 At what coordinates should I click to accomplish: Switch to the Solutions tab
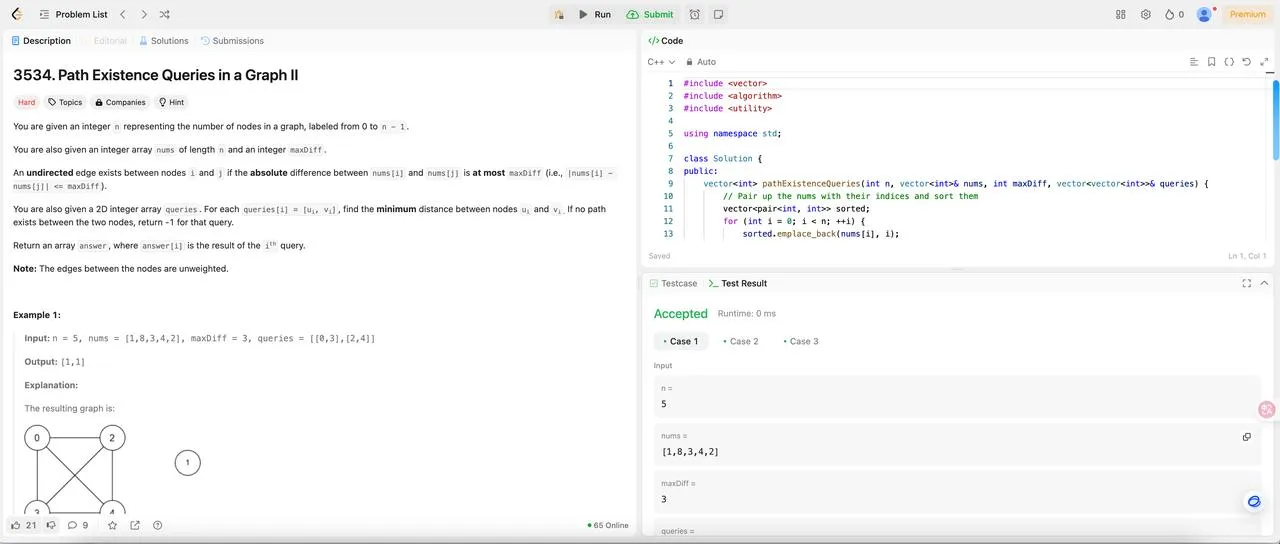(163, 41)
